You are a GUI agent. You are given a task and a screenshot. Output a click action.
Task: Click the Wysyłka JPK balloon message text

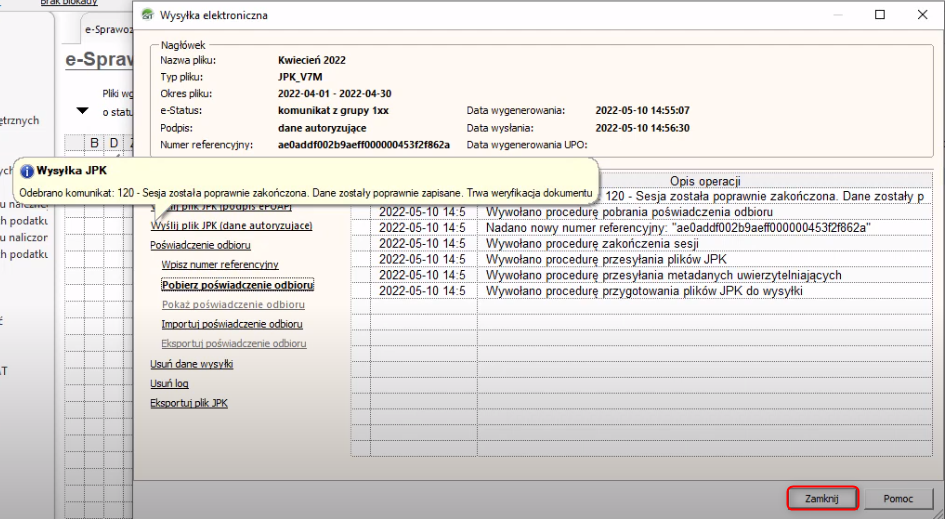pos(306,193)
